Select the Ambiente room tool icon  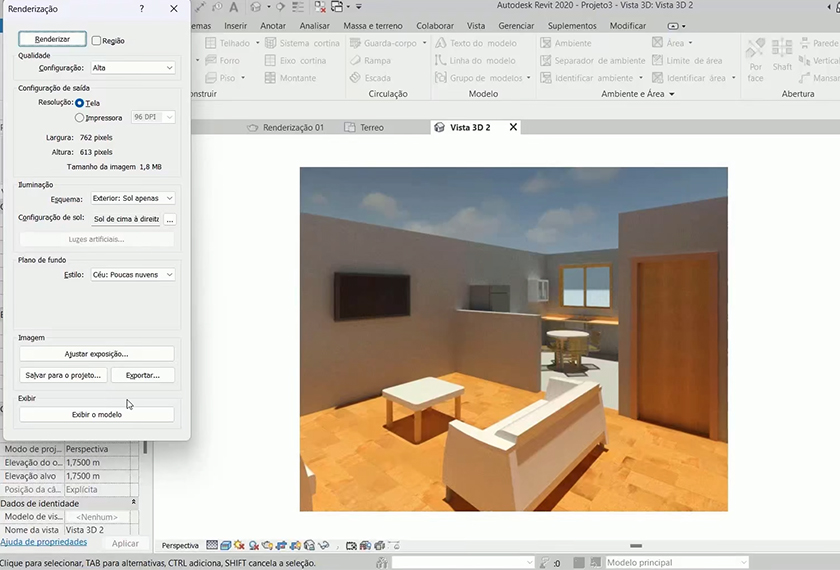pos(546,44)
